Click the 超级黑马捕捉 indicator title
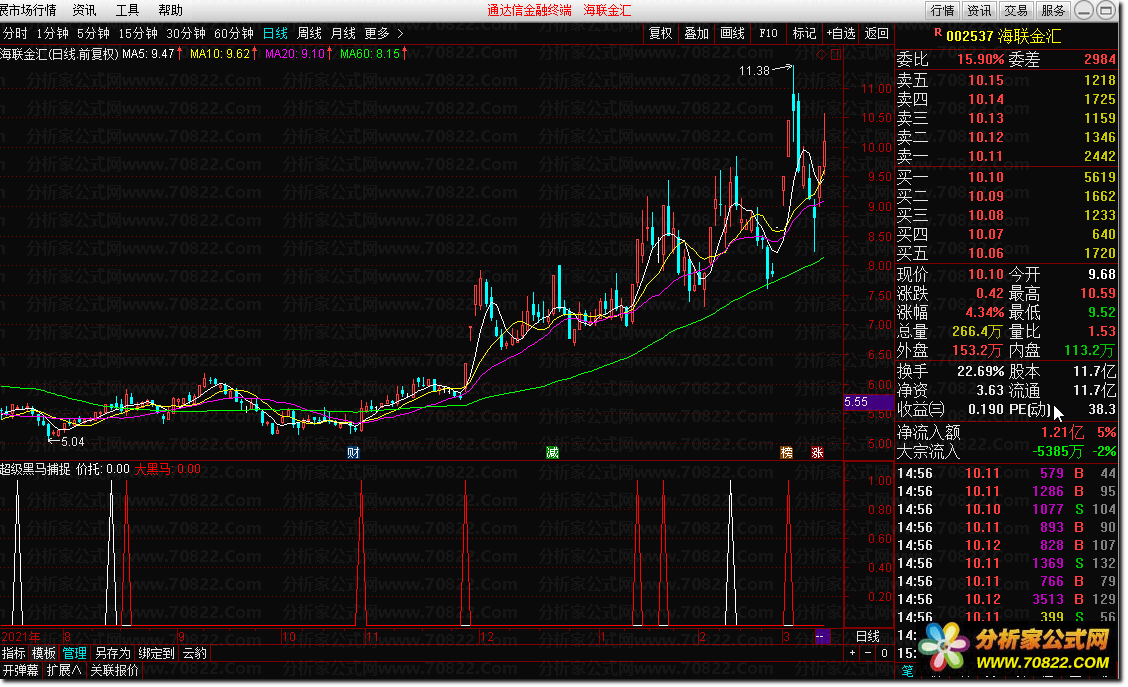Screen dimensions: 1128x687 35,469
